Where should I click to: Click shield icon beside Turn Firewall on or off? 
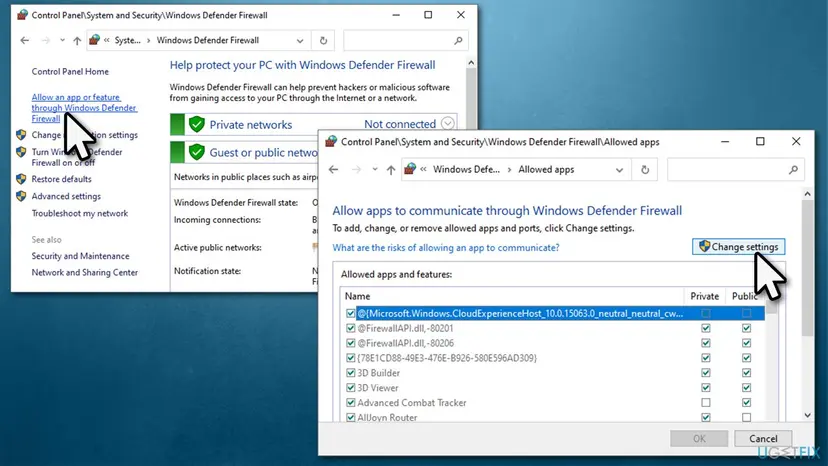click(21, 152)
